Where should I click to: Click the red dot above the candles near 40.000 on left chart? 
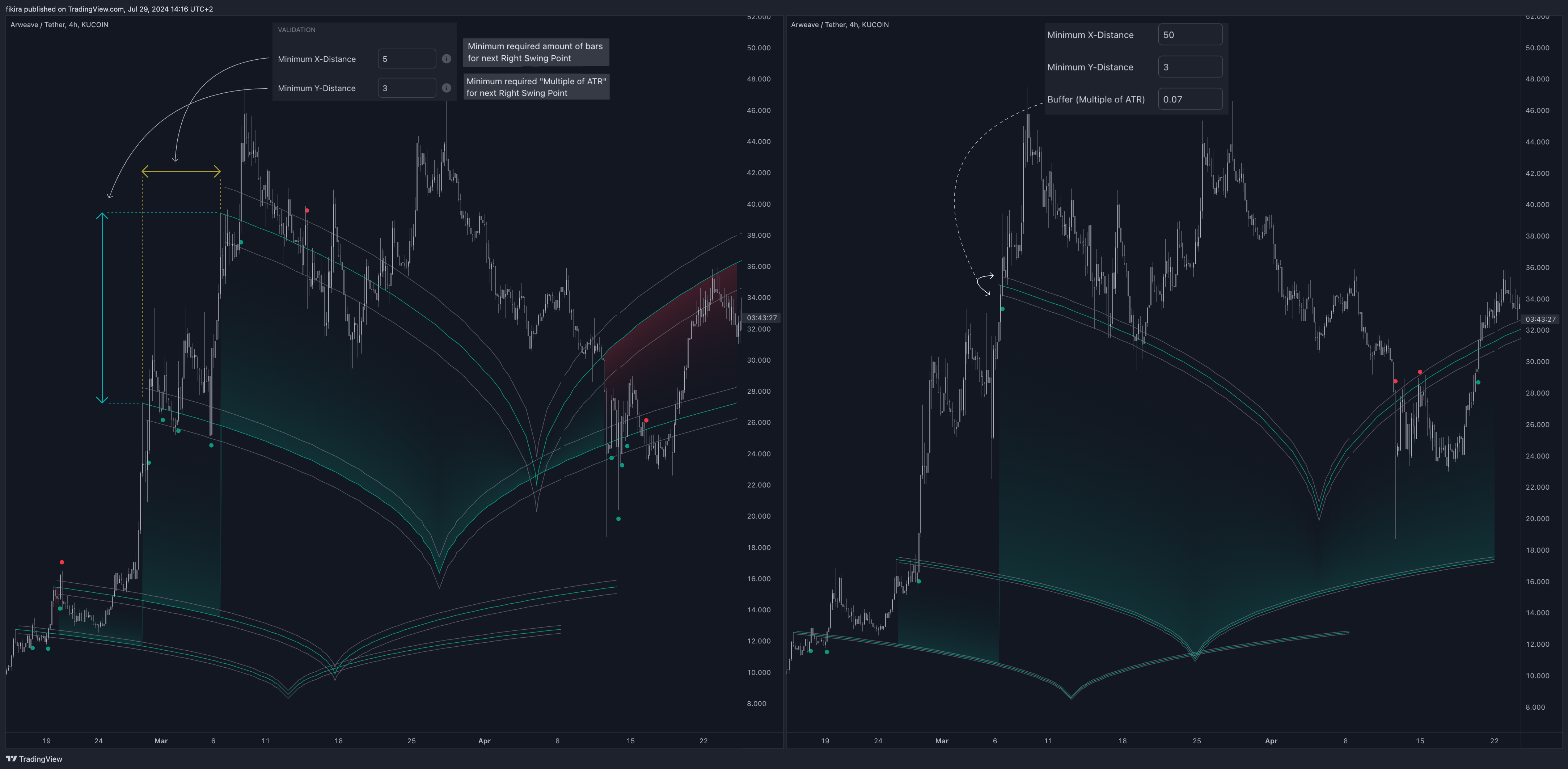coord(307,211)
